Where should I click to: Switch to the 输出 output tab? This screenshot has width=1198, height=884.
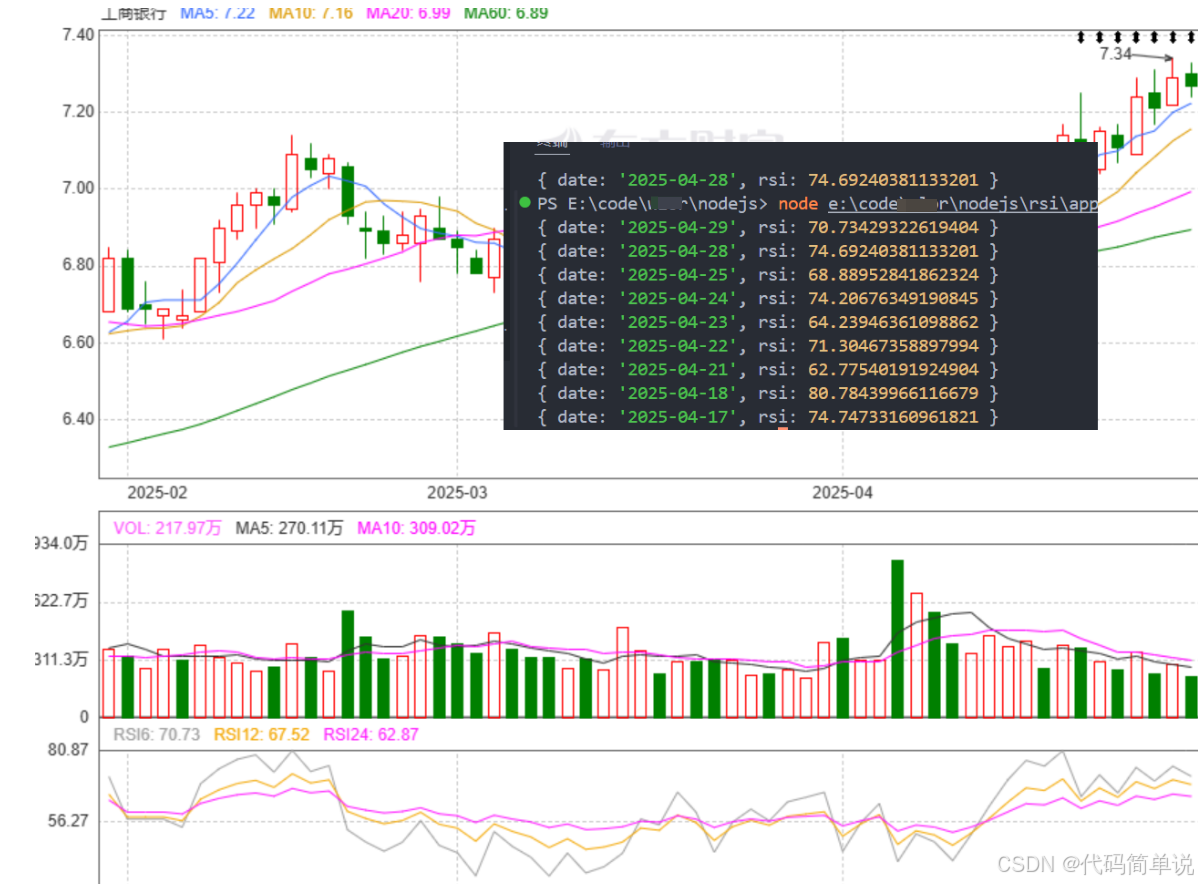pos(614,146)
